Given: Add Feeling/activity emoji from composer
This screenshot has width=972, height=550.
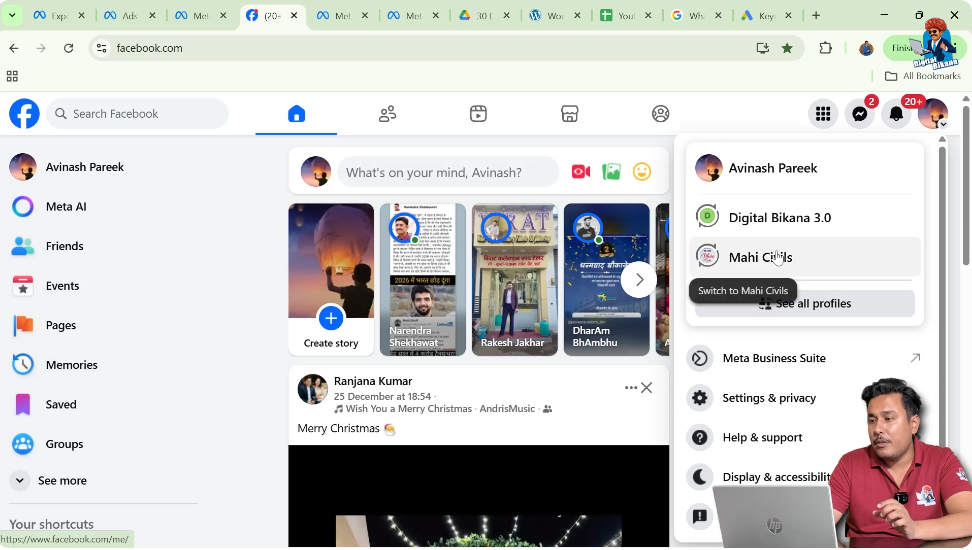Looking at the screenshot, I should tap(642, 172).
